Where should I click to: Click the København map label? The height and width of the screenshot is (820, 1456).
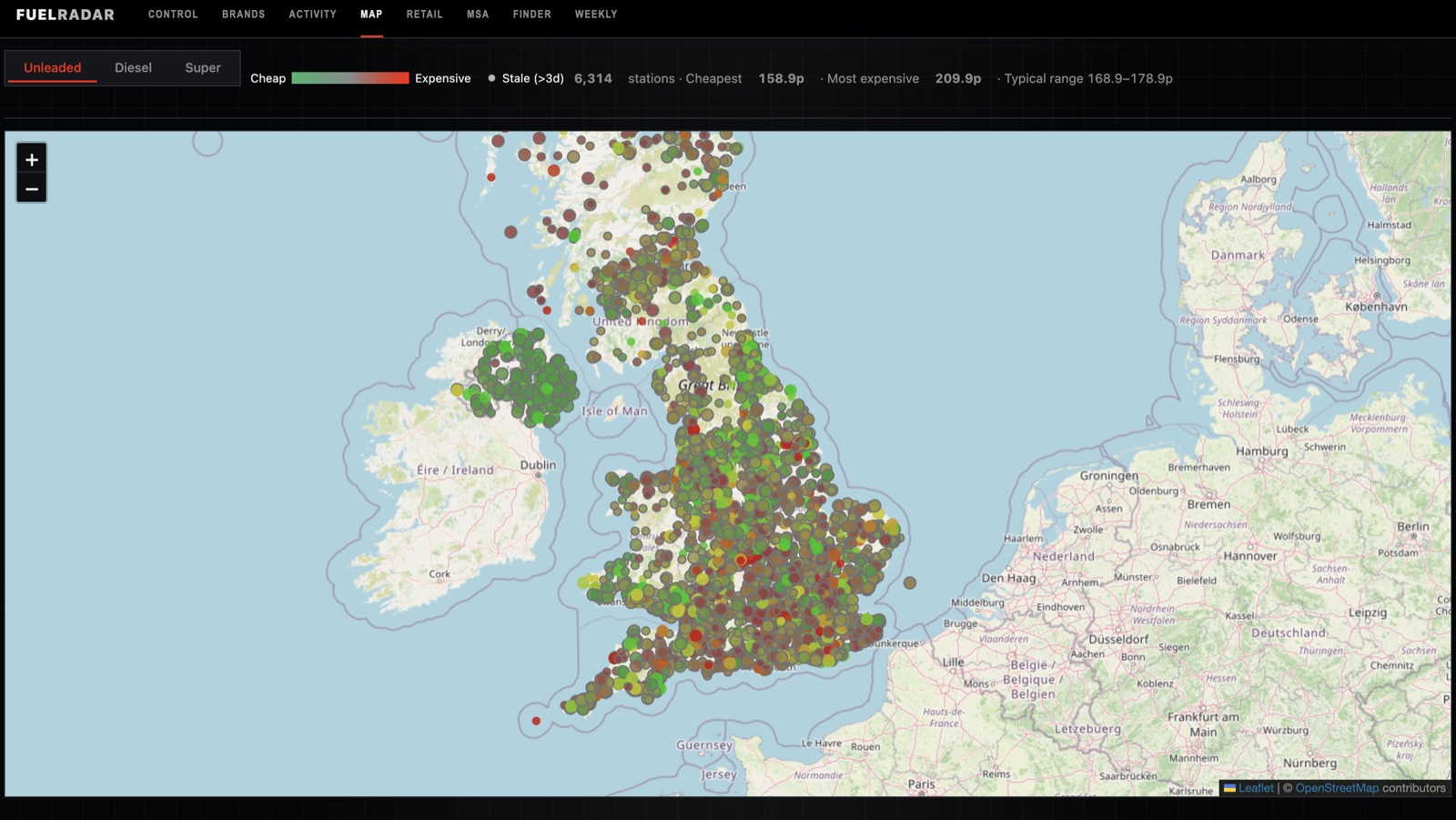1376,307
